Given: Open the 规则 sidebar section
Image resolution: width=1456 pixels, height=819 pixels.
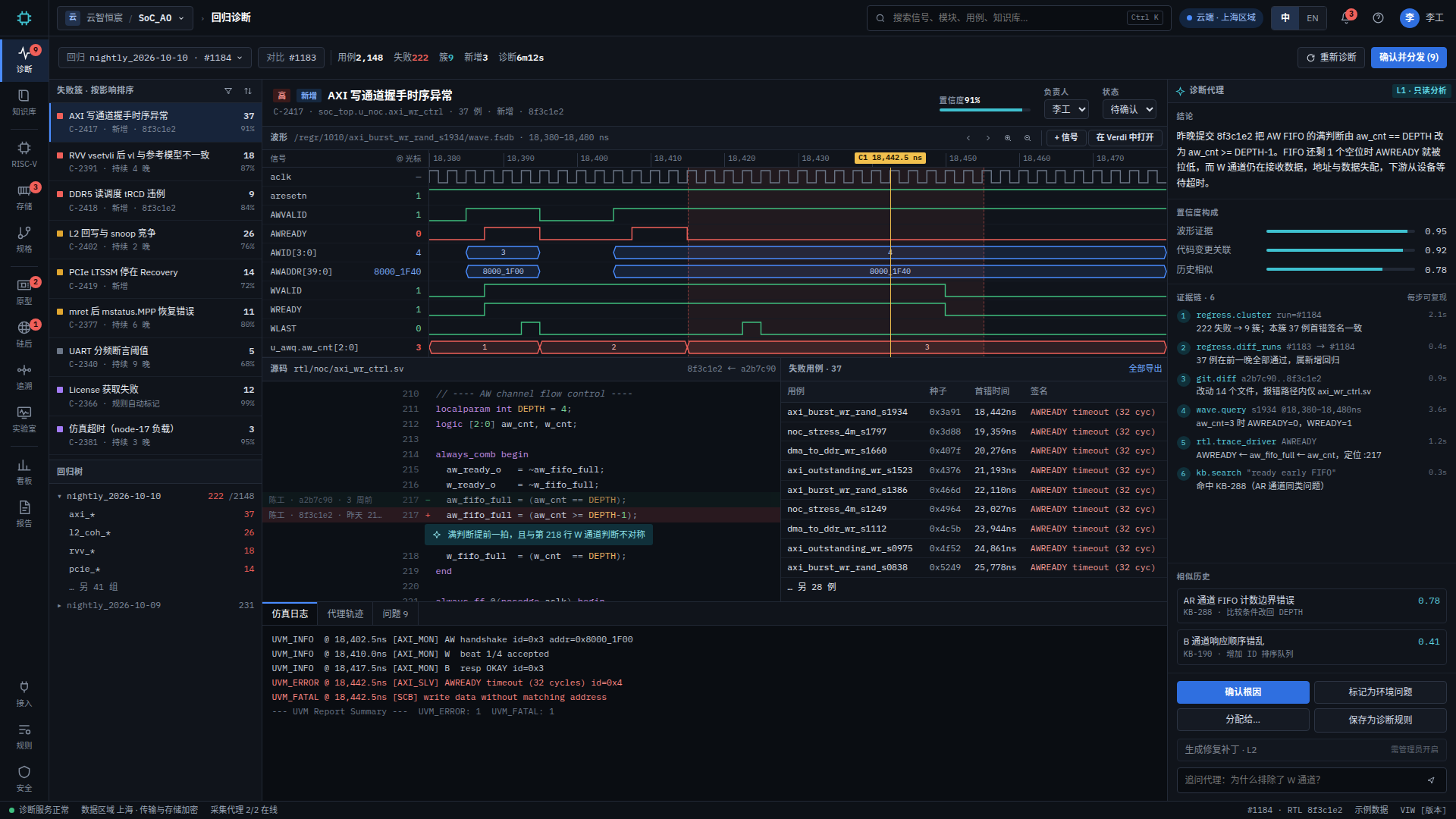Looking at the screenshot, I should (x=24, y=736).
